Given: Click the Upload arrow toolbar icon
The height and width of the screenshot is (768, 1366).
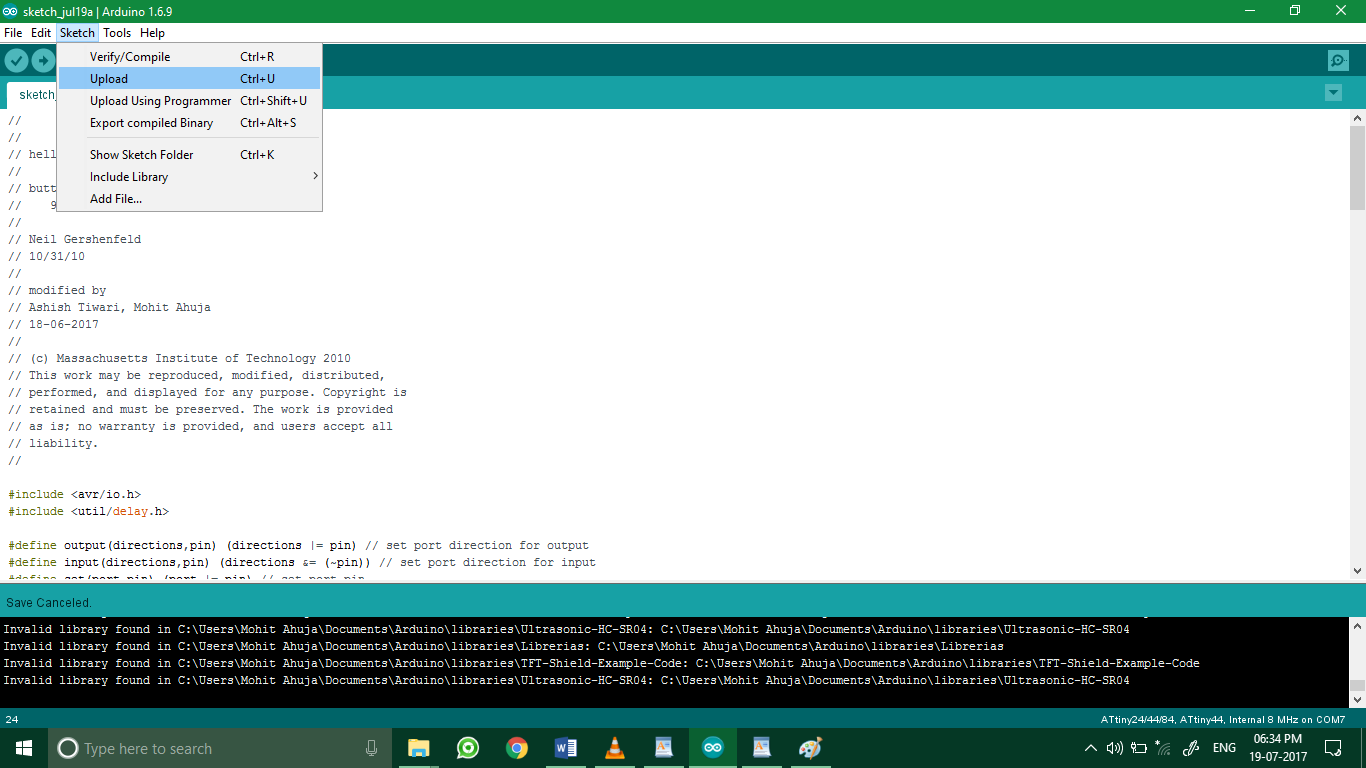Looking at the screenshot, I should 43,61.
